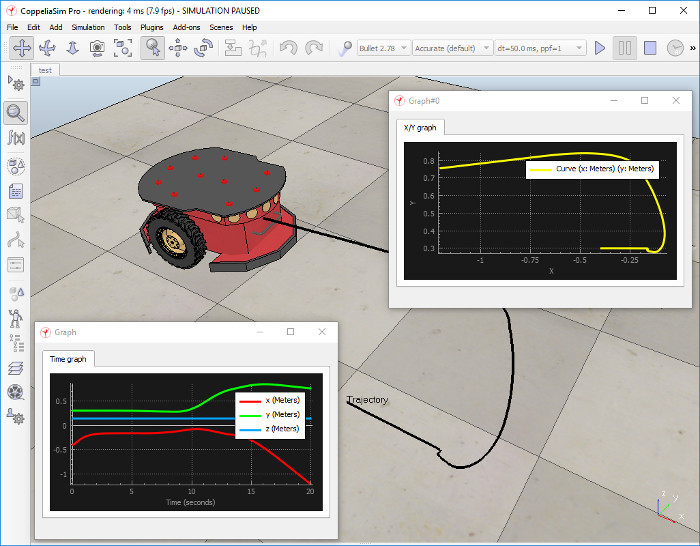Viewport: 700px width, 546px height.
Task: Switch to the X/Y graph tab
Action: pyautogui.click(x=420, y=128)
